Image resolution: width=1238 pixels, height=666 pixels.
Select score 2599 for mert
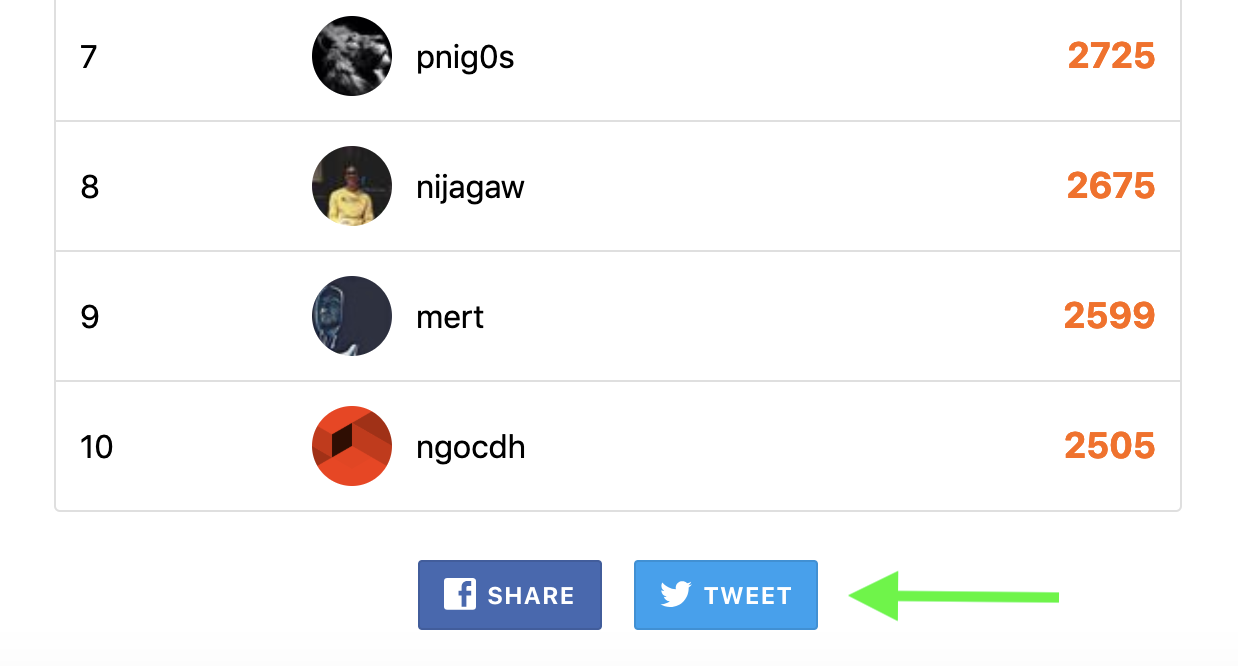click(x=1110, y=316)
